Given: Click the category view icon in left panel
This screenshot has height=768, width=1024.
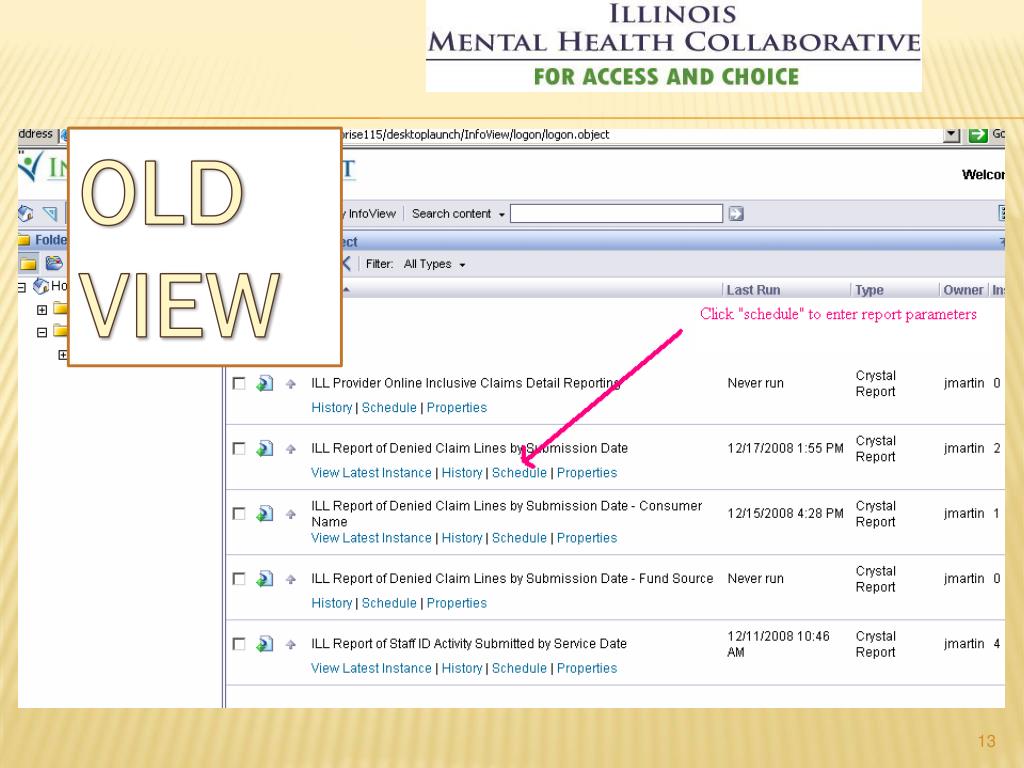Looking at the screenshot, I should pos(54,263).
